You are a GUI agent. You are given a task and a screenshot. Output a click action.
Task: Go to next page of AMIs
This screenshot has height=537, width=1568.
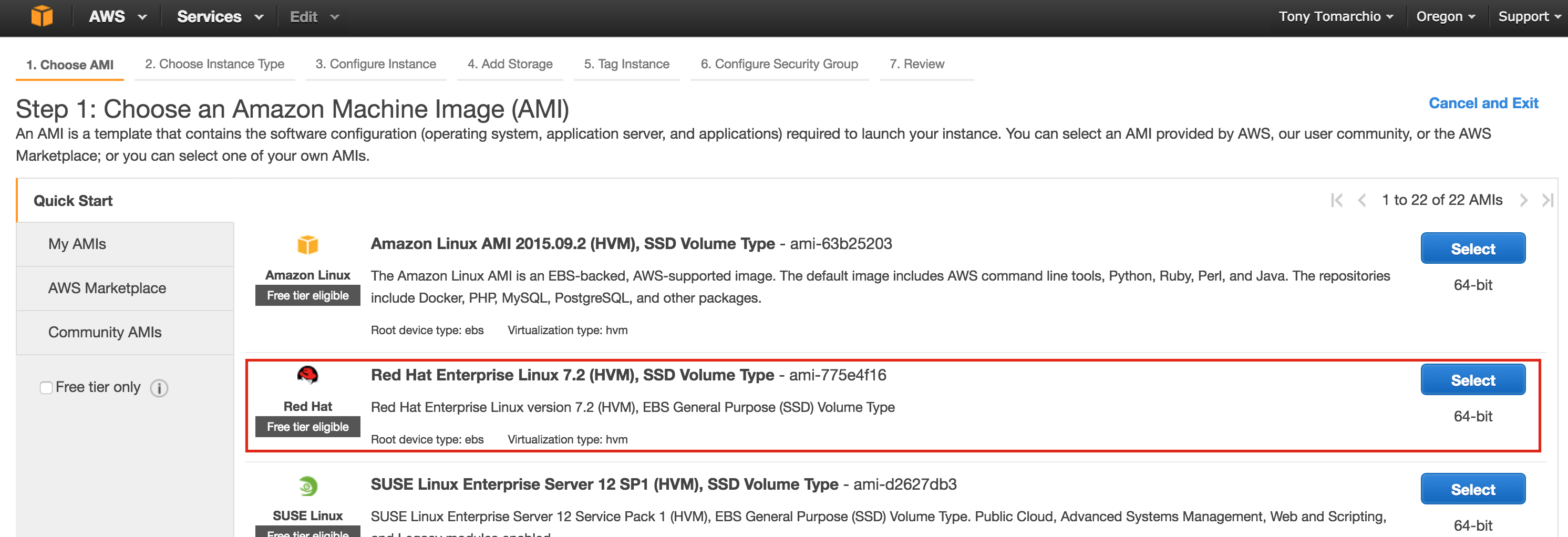[x=1523, y=200]
